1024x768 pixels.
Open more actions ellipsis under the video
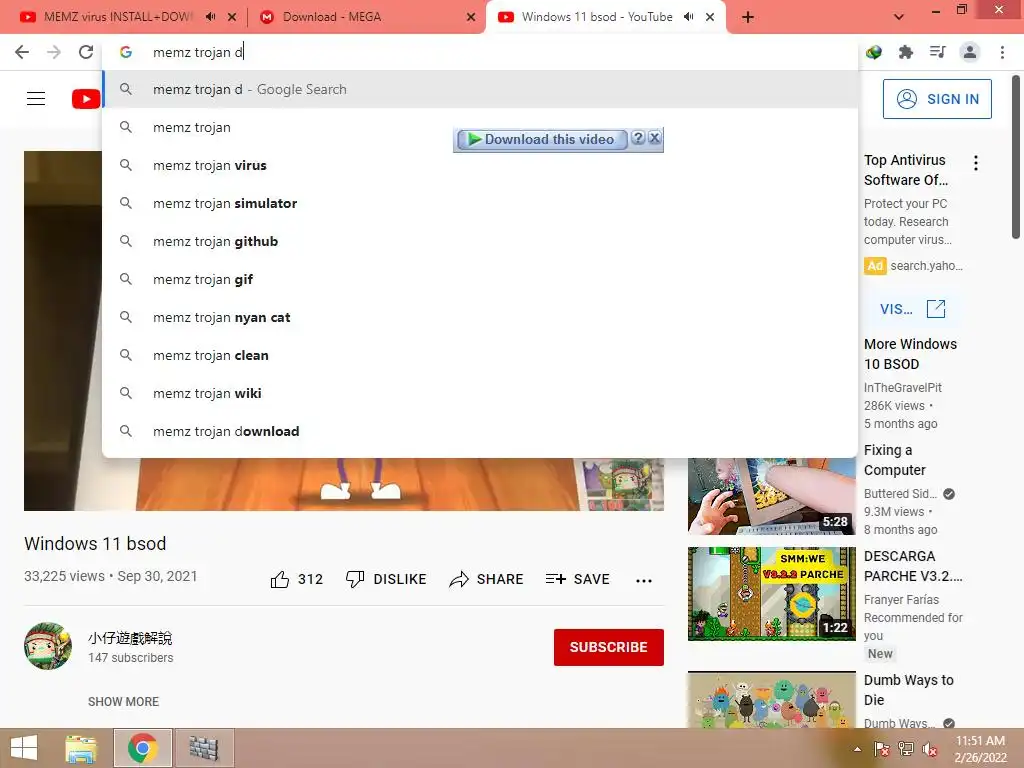644,581
